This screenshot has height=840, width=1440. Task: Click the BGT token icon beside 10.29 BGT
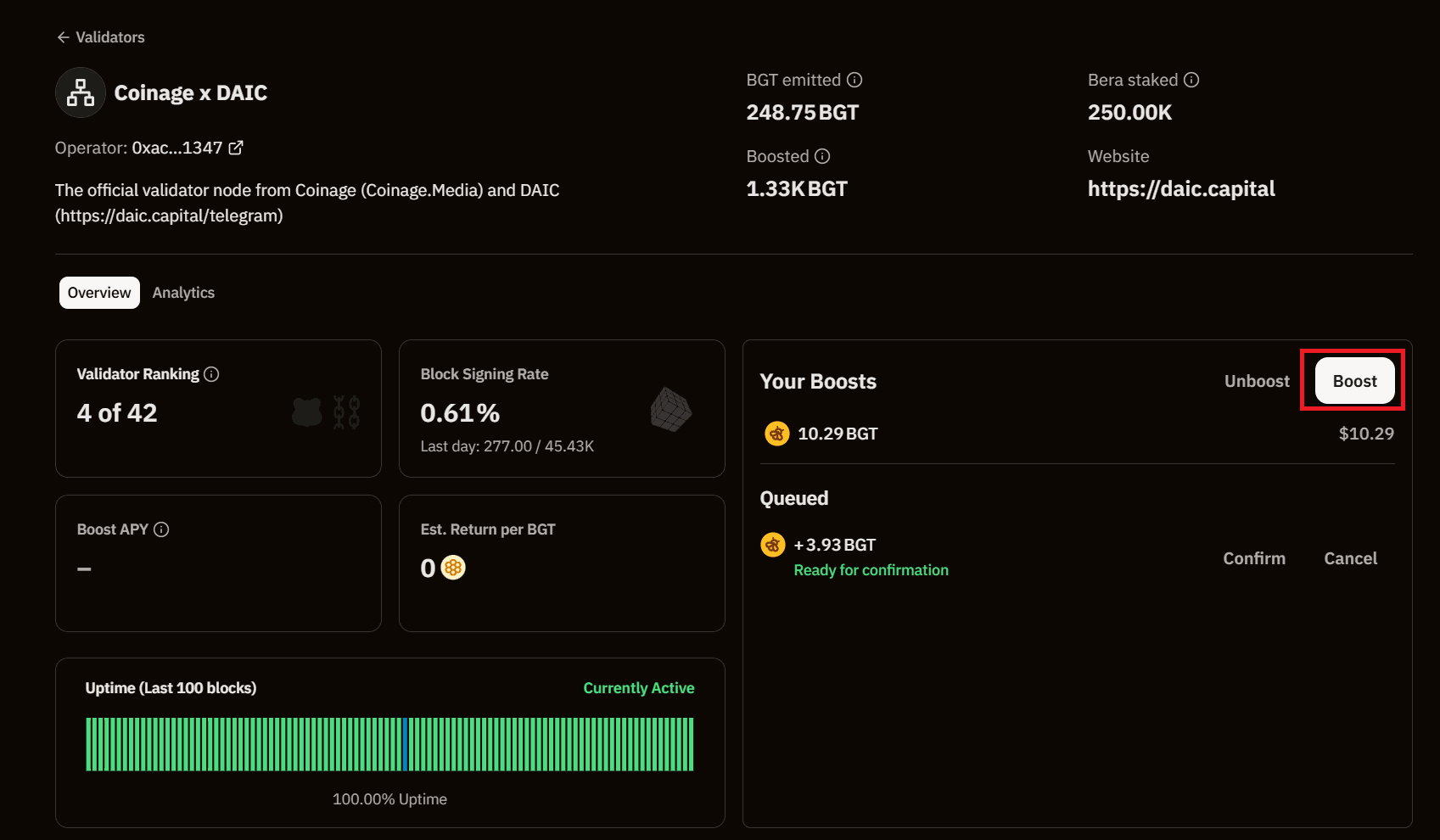tap(776, 434)
